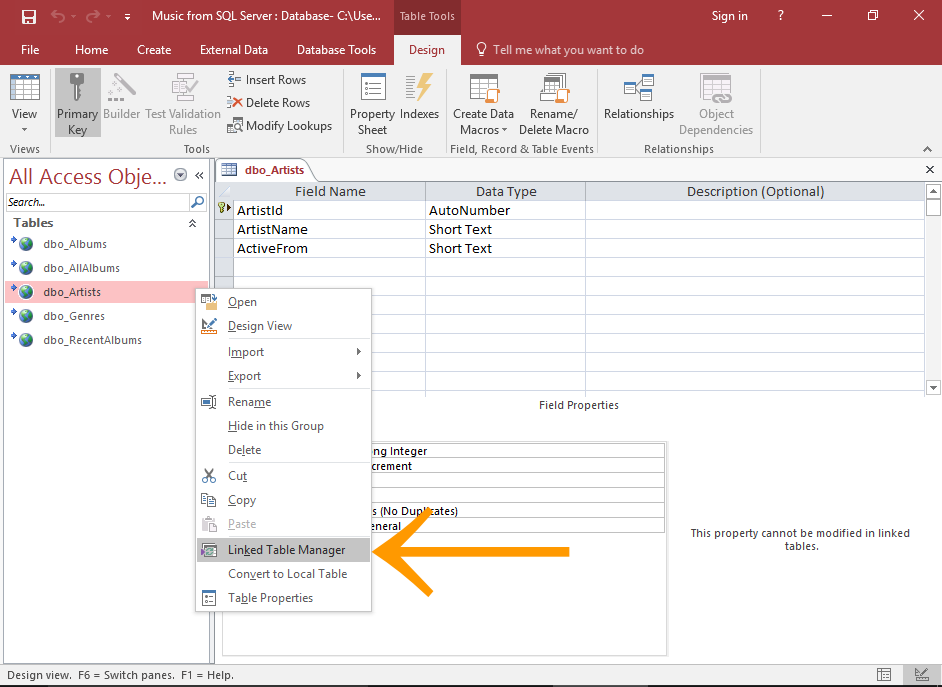Open the Indexes window

tap(419, 100)
